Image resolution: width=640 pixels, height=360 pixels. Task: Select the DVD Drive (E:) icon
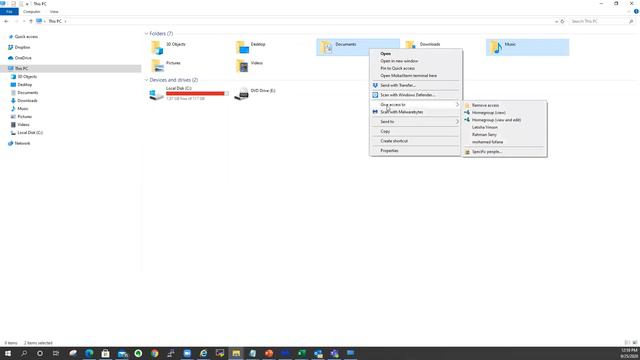point(242,93)
